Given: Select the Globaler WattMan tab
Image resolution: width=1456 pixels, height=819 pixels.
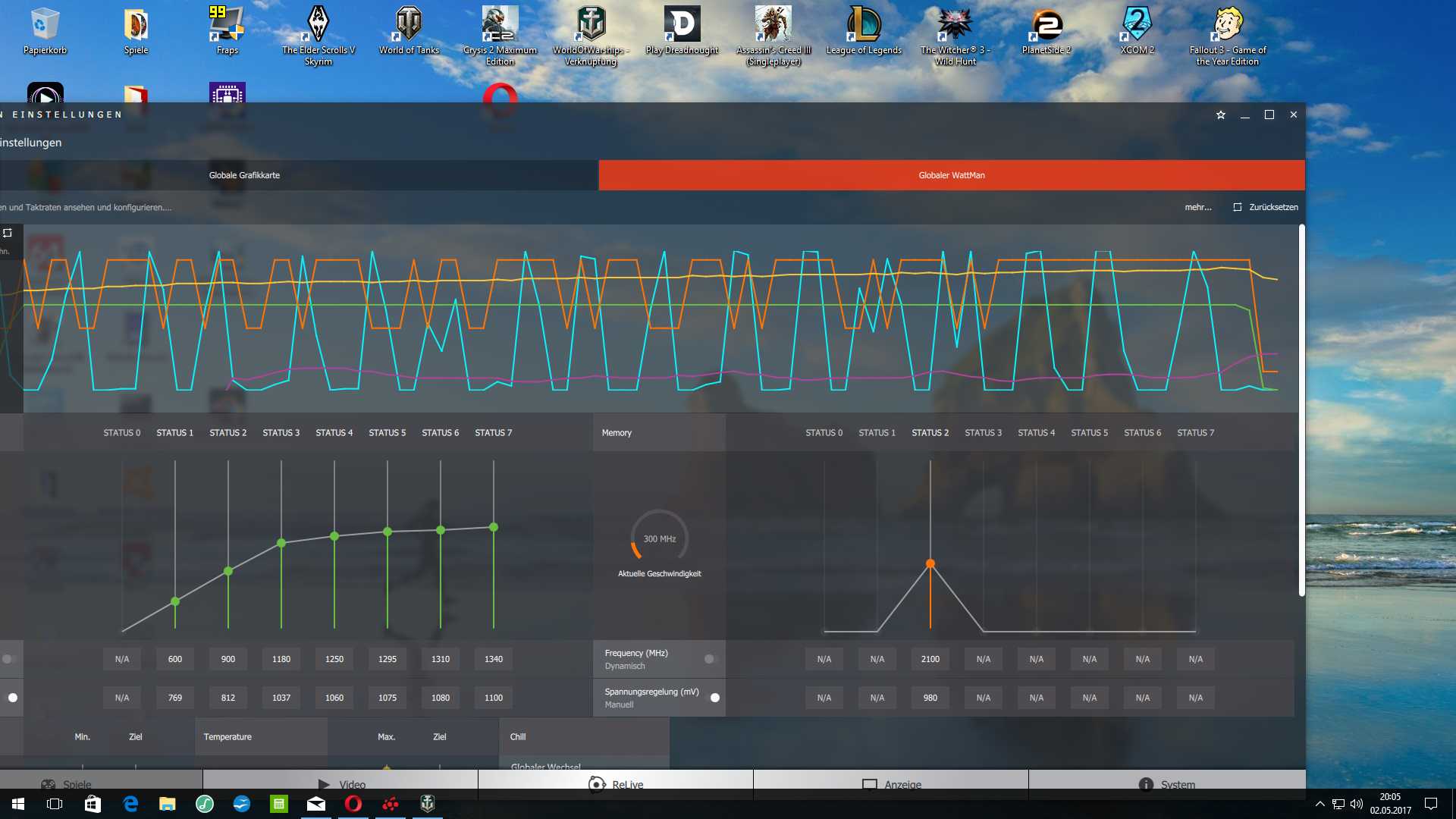Looking at the screenshot, I should pyautogui.click(x=951, y=175).
